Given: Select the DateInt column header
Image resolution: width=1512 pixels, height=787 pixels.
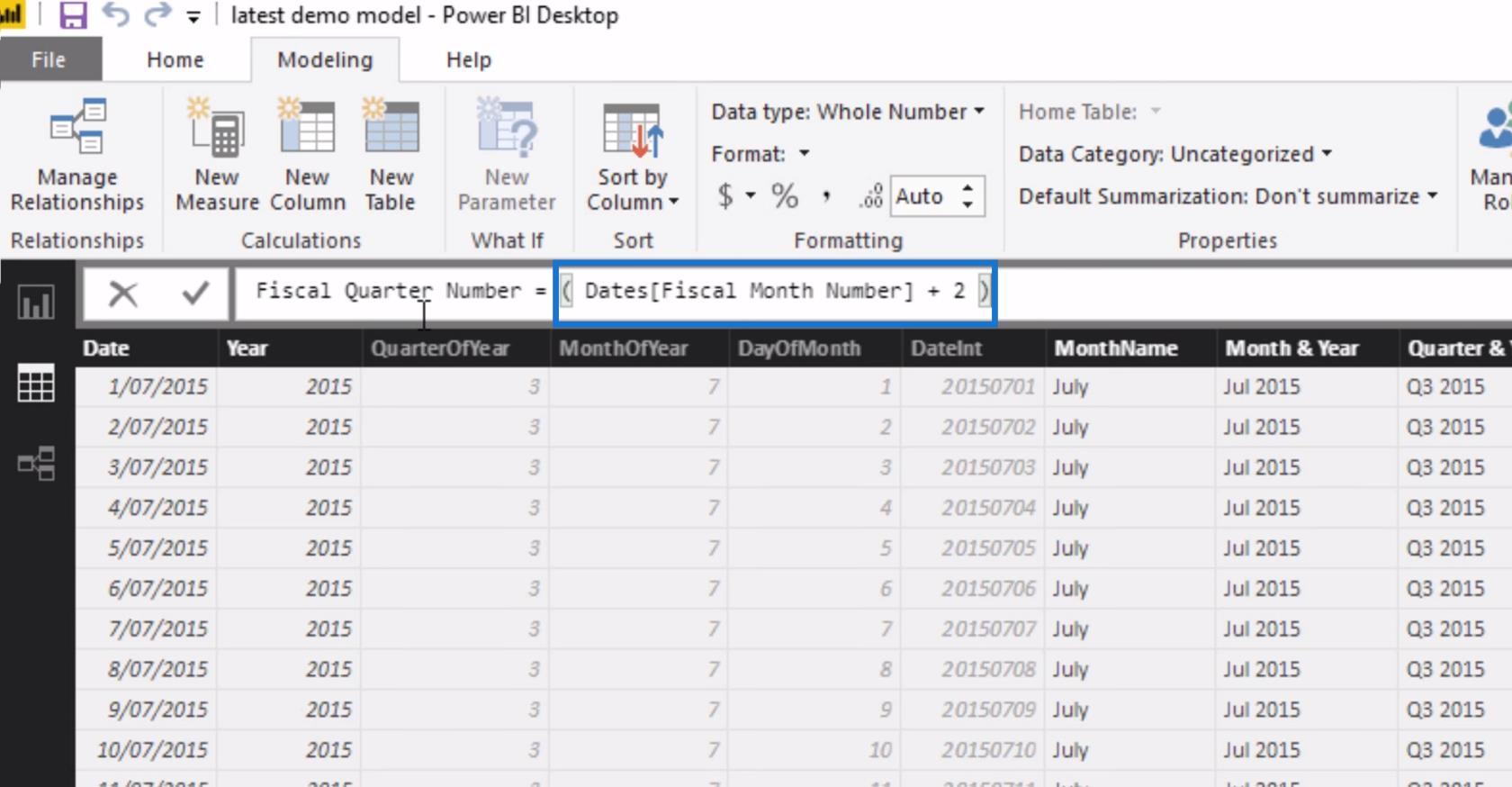Looking at the screenshot, I should coord(973,348).
